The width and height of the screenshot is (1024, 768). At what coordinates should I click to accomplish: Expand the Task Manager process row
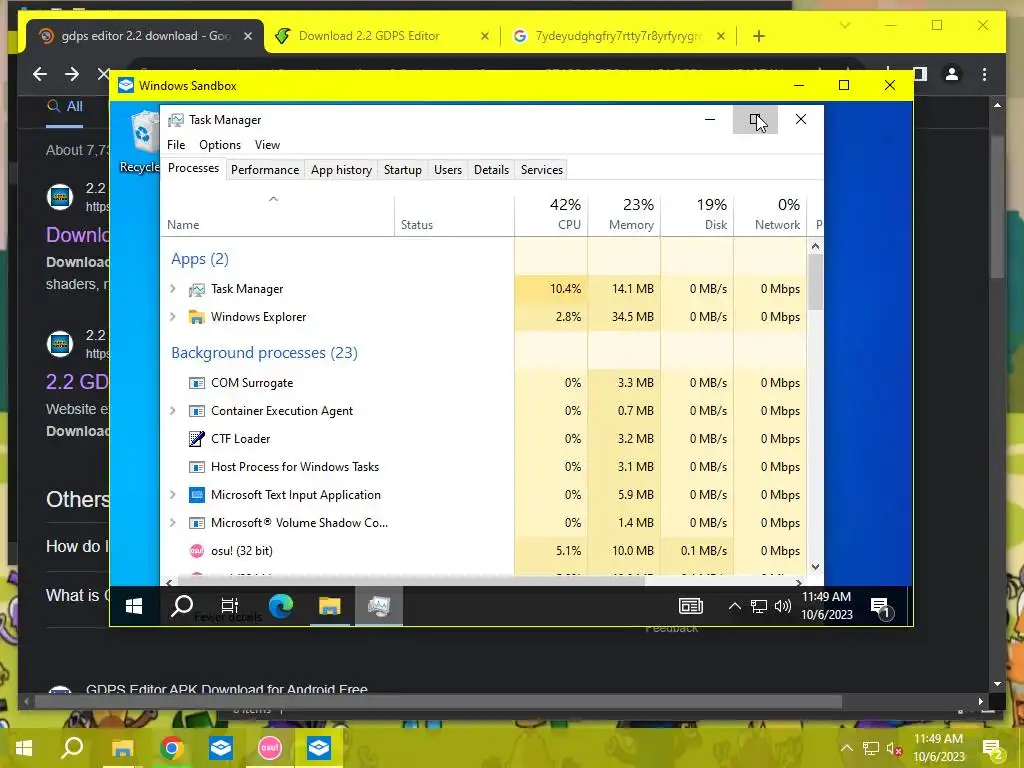172,289
